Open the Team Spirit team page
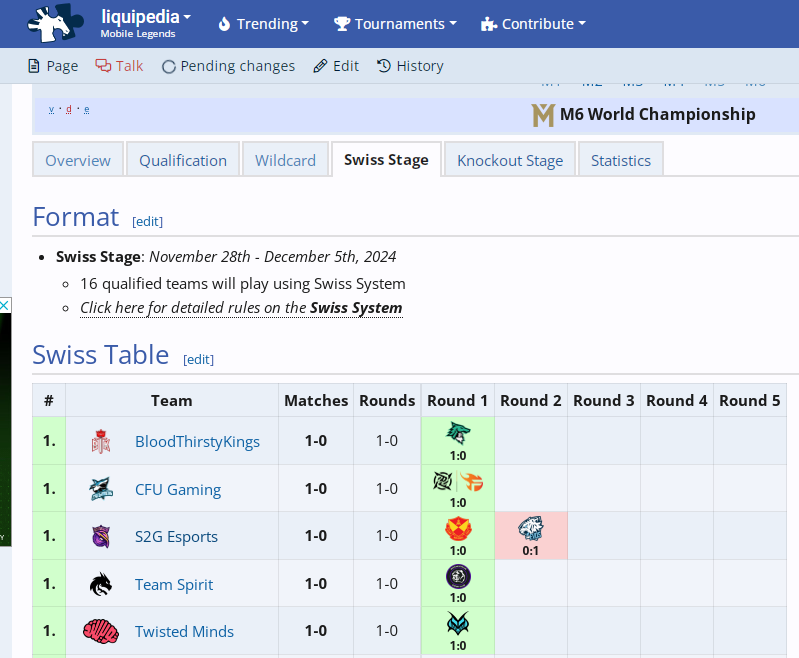The width and height of the screenshot is (799, 658). [174, 584]
